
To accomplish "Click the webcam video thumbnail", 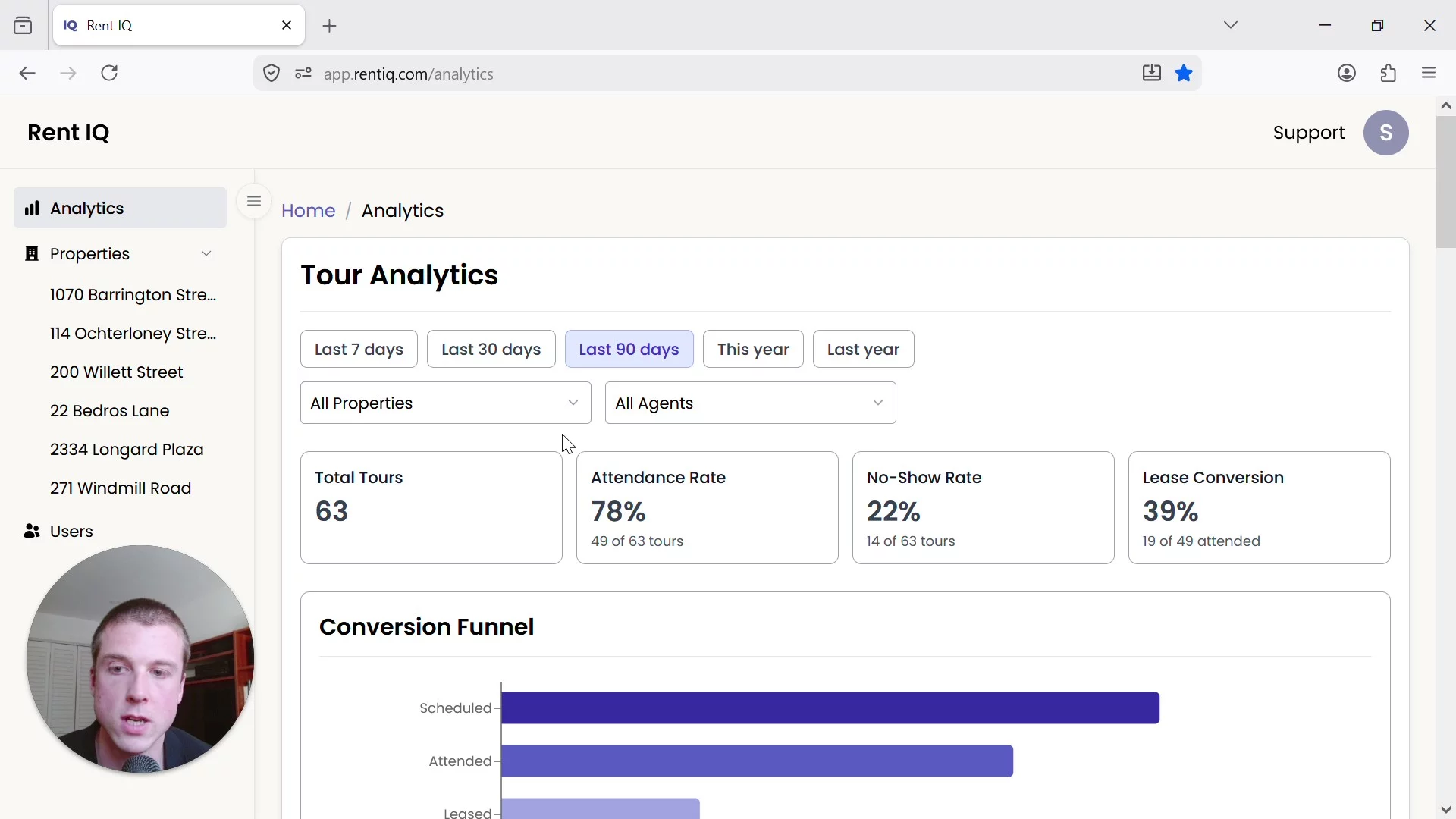I will 140,660.
